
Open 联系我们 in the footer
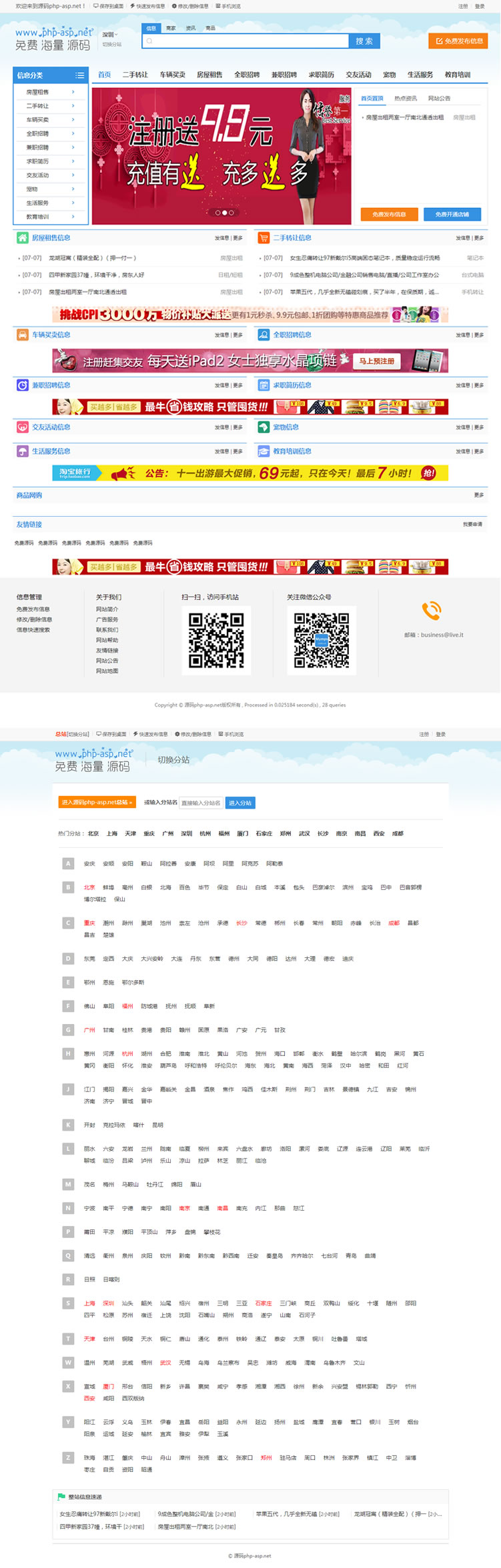pos(107,630)
